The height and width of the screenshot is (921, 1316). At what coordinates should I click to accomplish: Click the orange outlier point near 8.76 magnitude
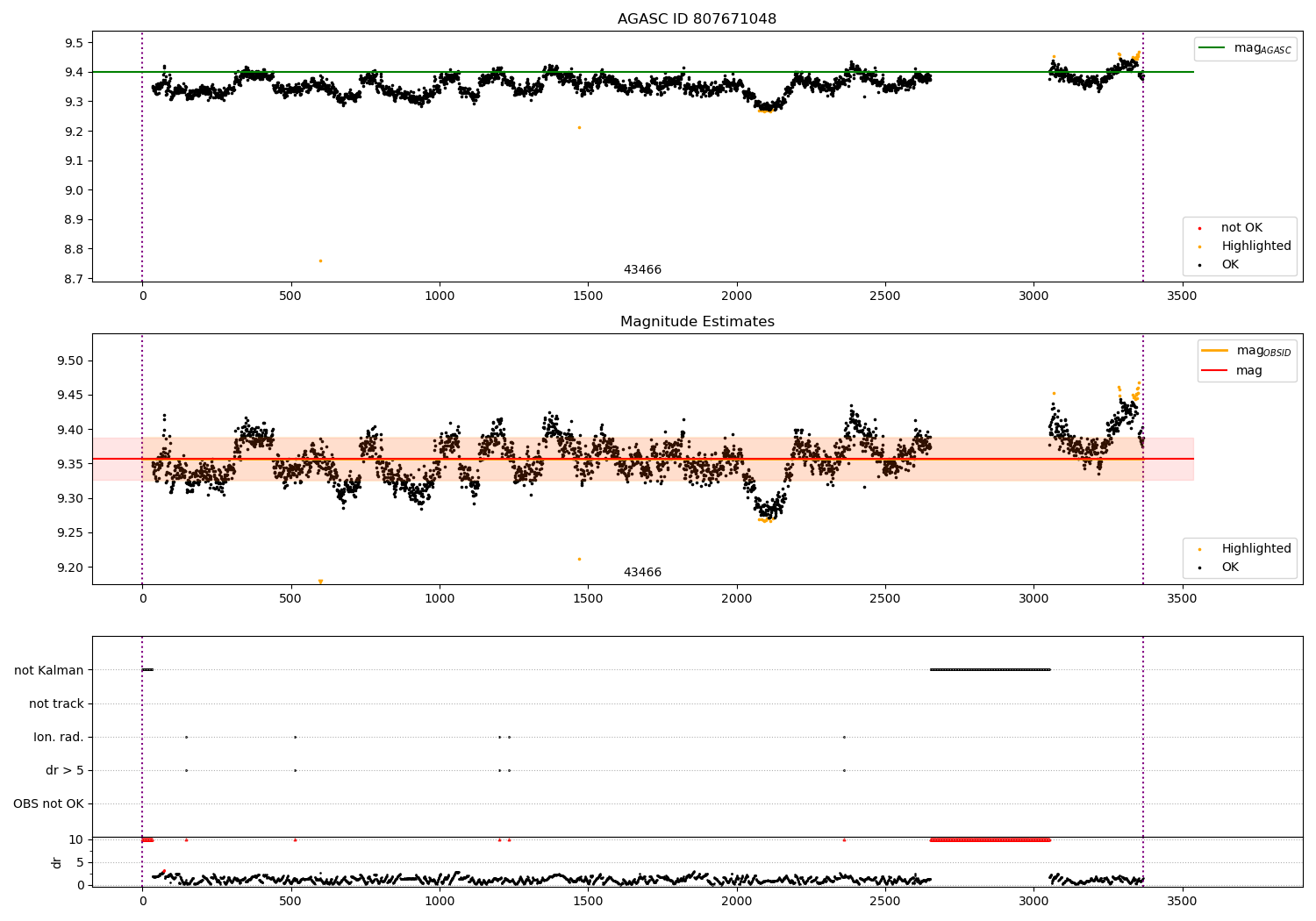click(320, 261)
